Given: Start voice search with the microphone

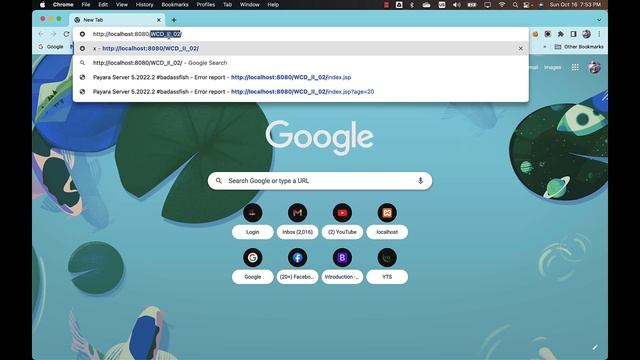Looking at the screenshot, I should [420, 181].
